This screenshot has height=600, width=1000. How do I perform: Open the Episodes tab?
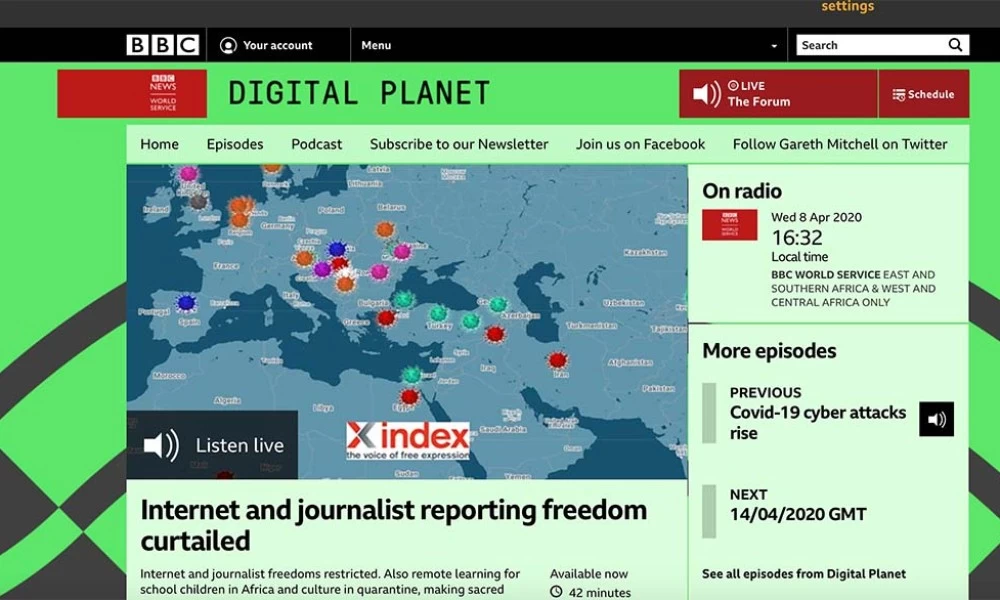point(235,144)
